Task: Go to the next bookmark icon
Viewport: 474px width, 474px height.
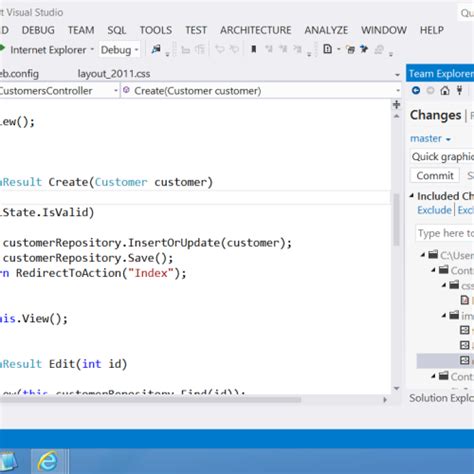Action: pos(283,50)
